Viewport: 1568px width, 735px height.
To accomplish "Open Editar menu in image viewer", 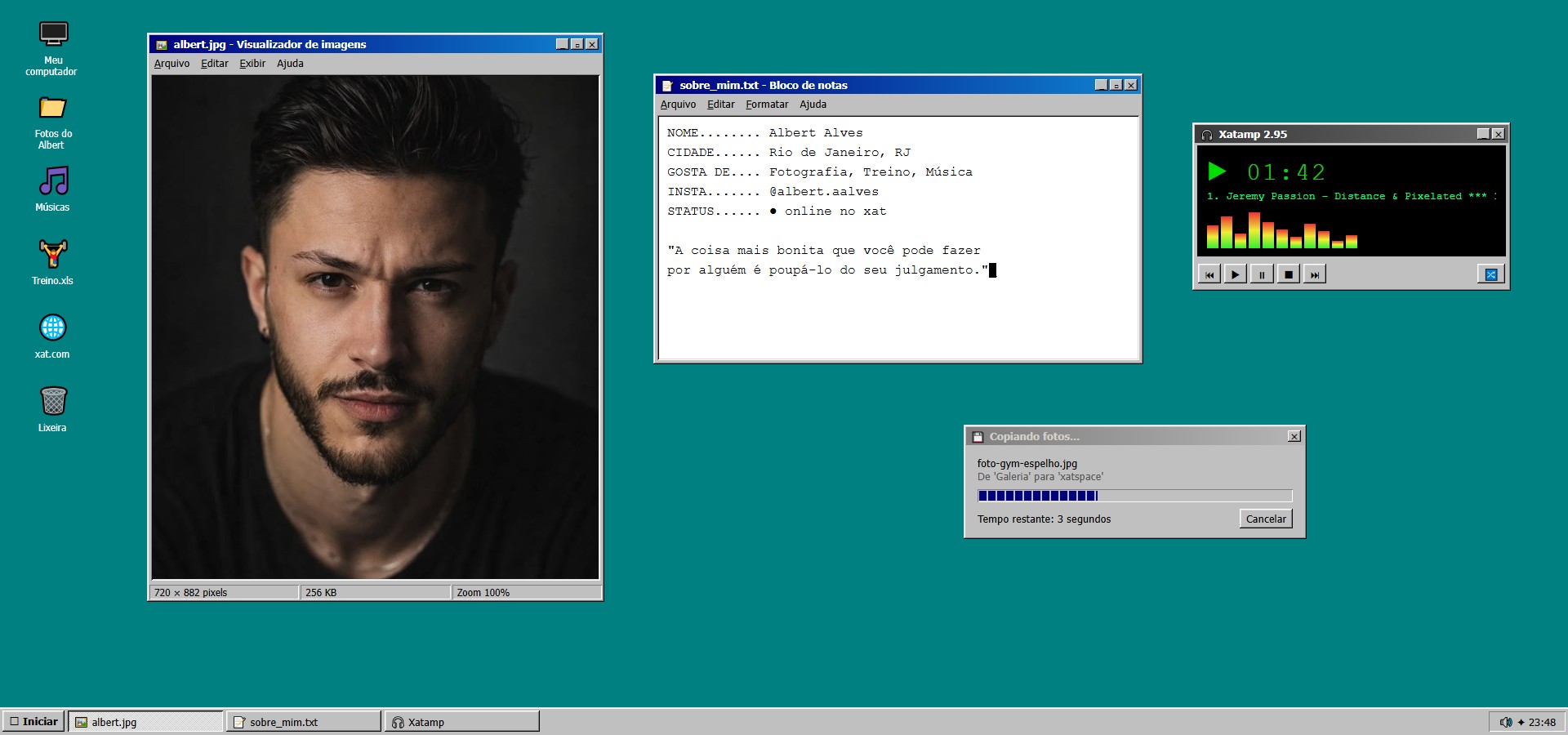I will pyautogui.click(x=215, y=64).
